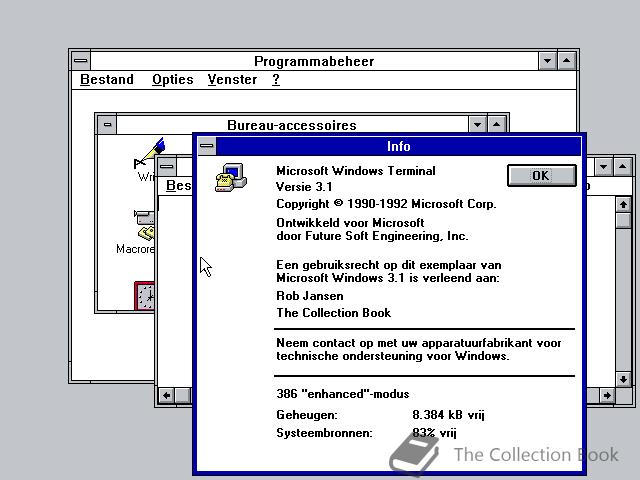Open the ? help menu in Programmabeheer
Viewport: 640px width, 480px height.
(276, 79)
